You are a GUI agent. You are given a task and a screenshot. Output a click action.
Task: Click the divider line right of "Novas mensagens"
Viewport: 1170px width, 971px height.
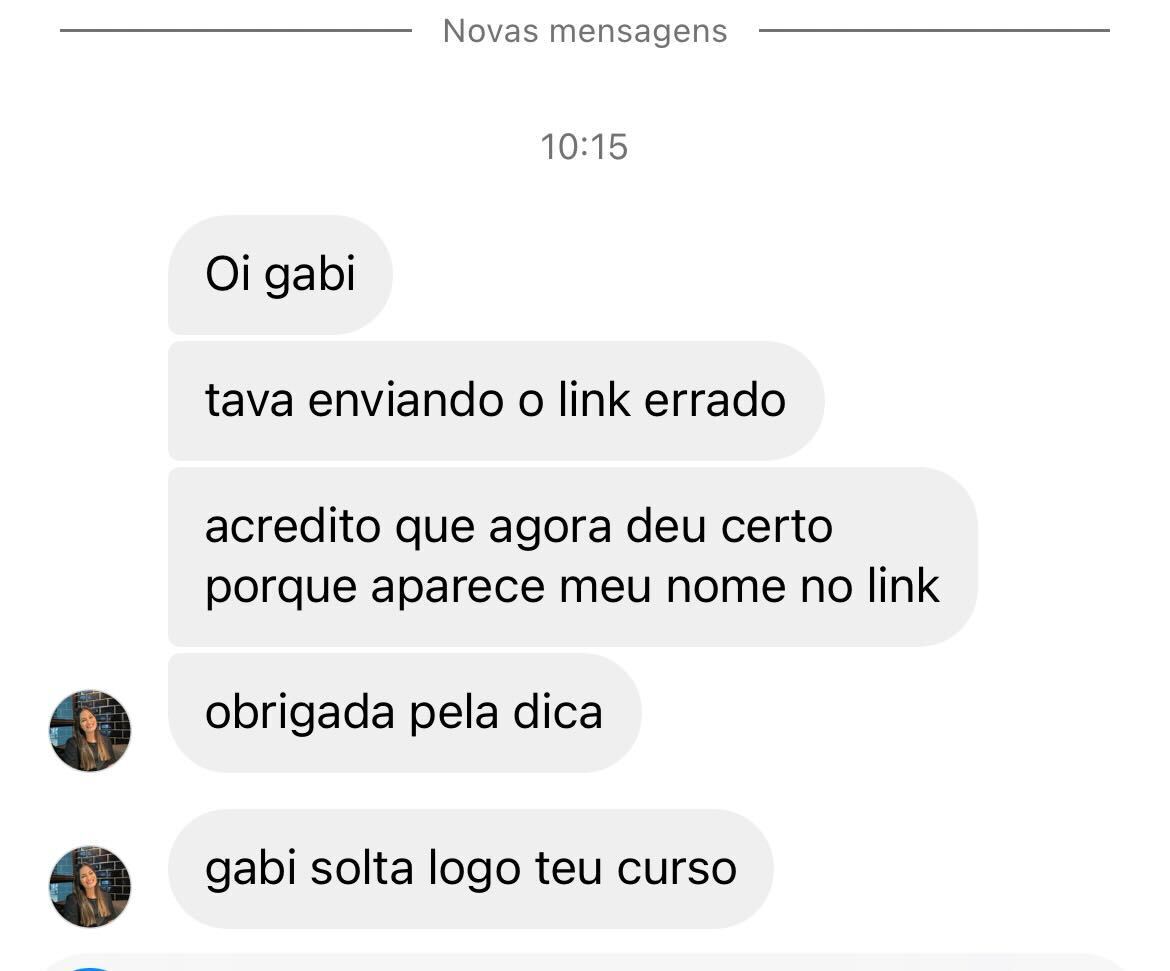point(934,31)
